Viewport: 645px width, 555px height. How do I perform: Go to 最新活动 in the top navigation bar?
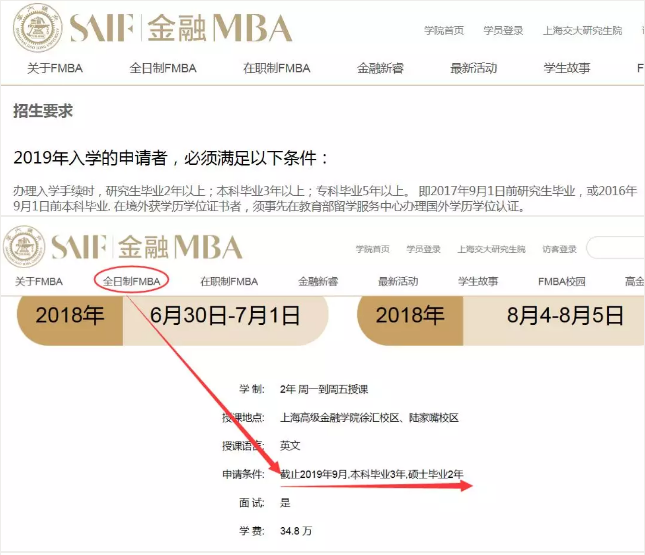[474, 68]
